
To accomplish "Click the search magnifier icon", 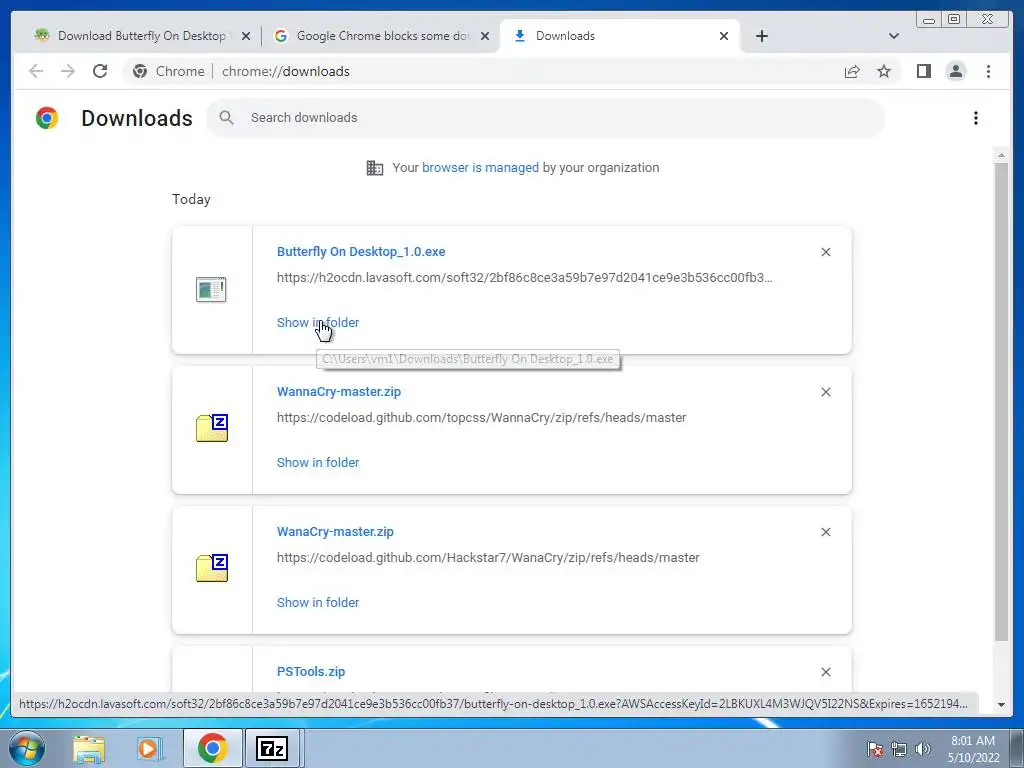I will point(226,118).
